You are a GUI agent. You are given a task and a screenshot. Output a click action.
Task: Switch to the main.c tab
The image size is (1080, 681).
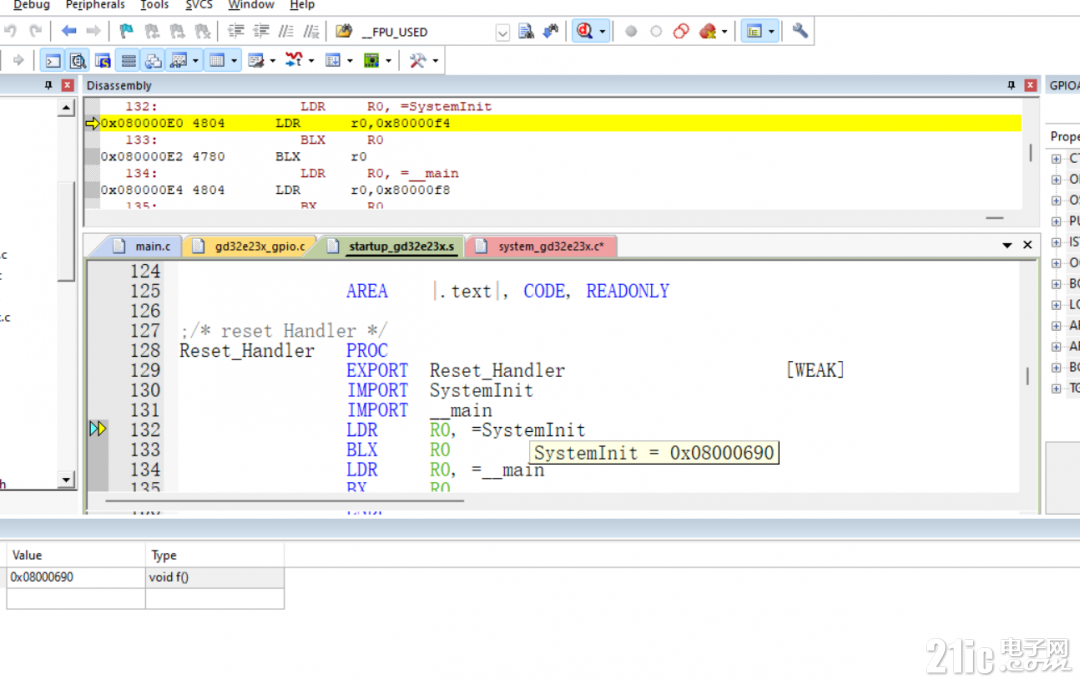[143, 247]
